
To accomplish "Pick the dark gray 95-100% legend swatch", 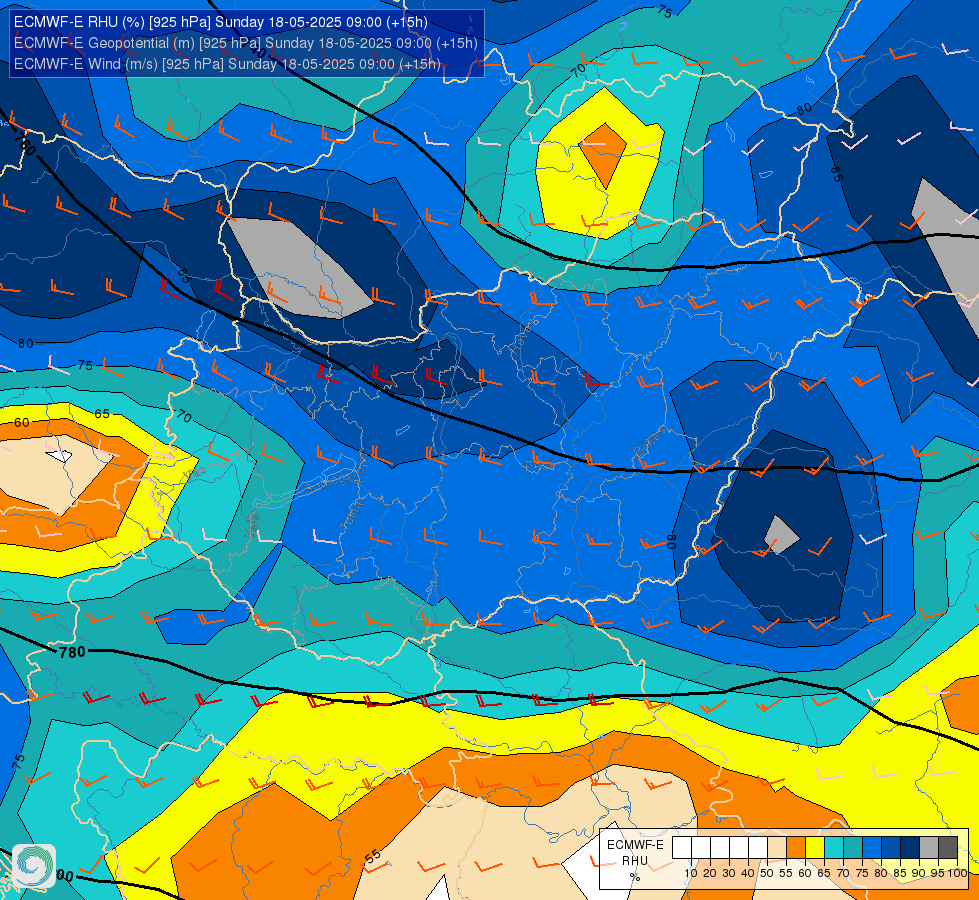I will (x=948, y=847).
